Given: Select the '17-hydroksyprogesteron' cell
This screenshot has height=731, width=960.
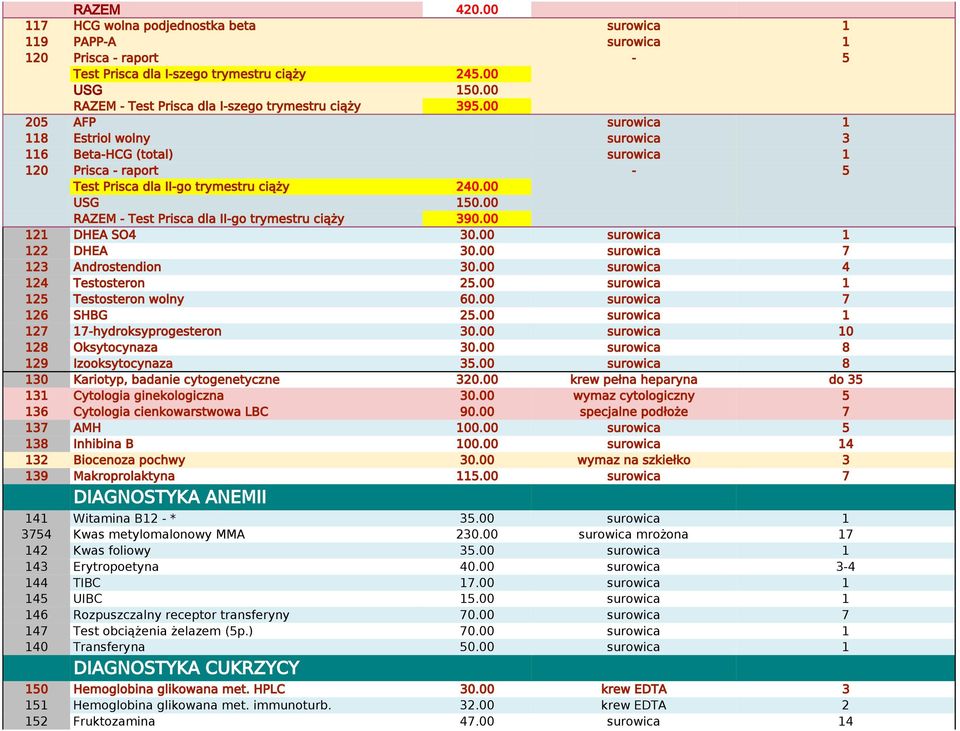Looking at the screenshot, I should (147, 331).
